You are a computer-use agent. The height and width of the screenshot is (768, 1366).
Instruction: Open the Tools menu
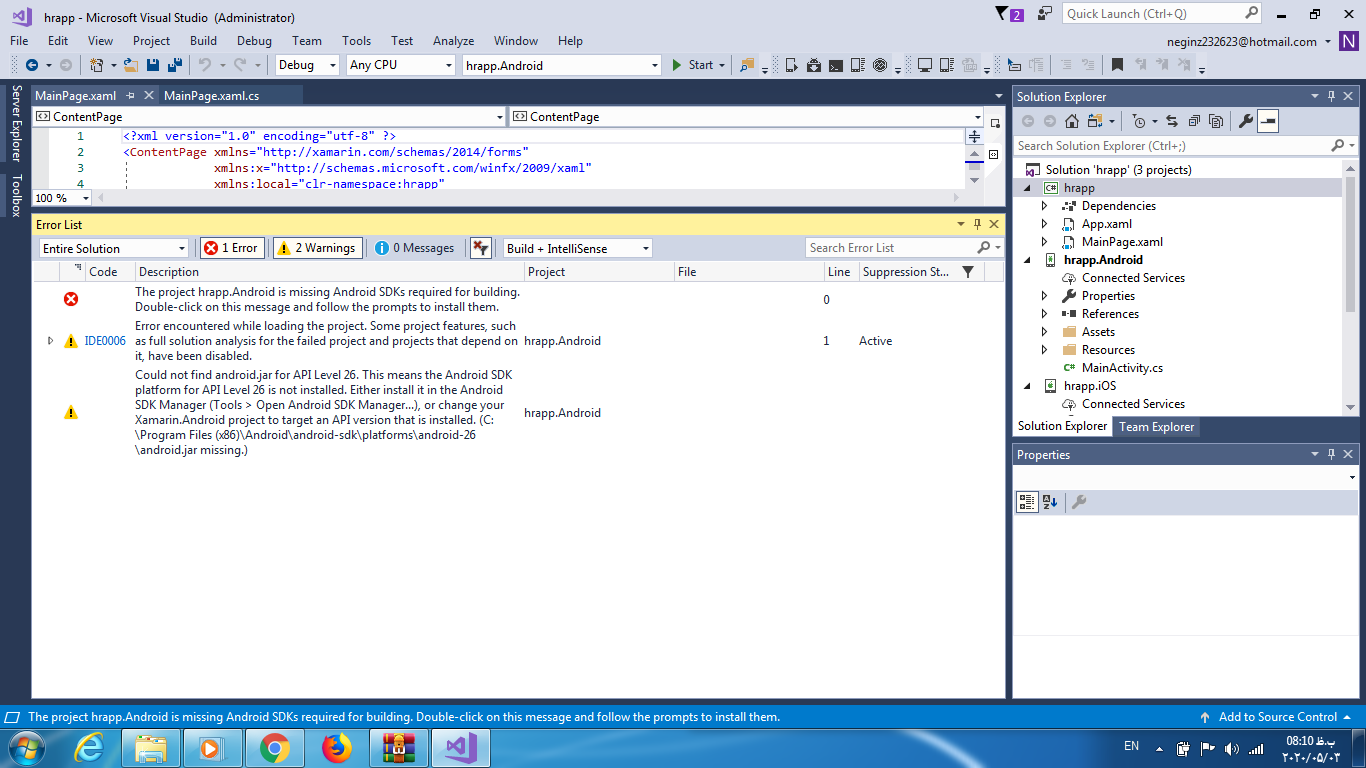356,41
